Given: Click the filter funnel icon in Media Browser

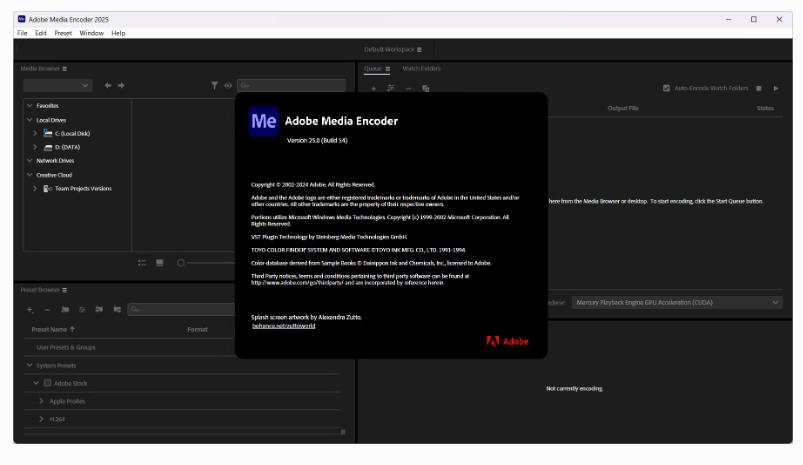Looking at the screenshot, I should click(214, 86).
